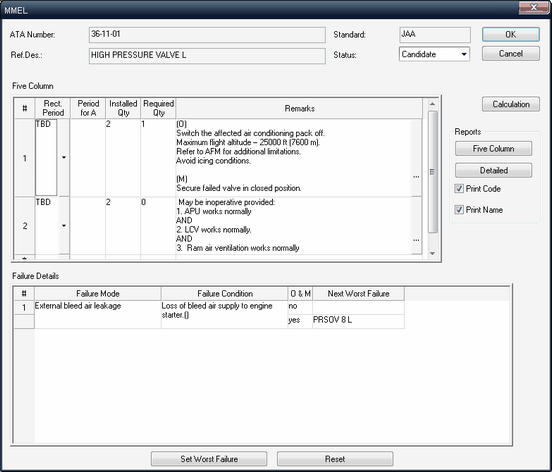
Task: Click Failure Condition column header
Action: (225, 294)
